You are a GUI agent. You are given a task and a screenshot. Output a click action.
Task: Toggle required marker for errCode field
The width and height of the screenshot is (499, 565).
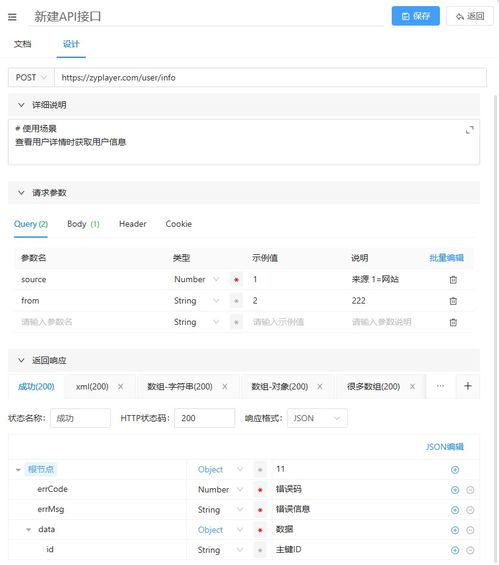[260, 490]
